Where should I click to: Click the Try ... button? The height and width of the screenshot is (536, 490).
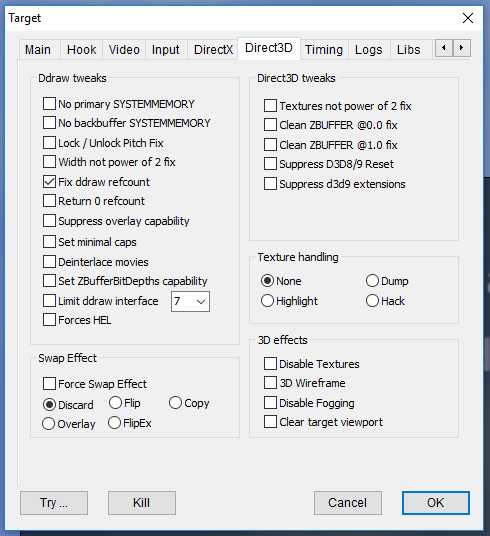click(x=54, y=503)
